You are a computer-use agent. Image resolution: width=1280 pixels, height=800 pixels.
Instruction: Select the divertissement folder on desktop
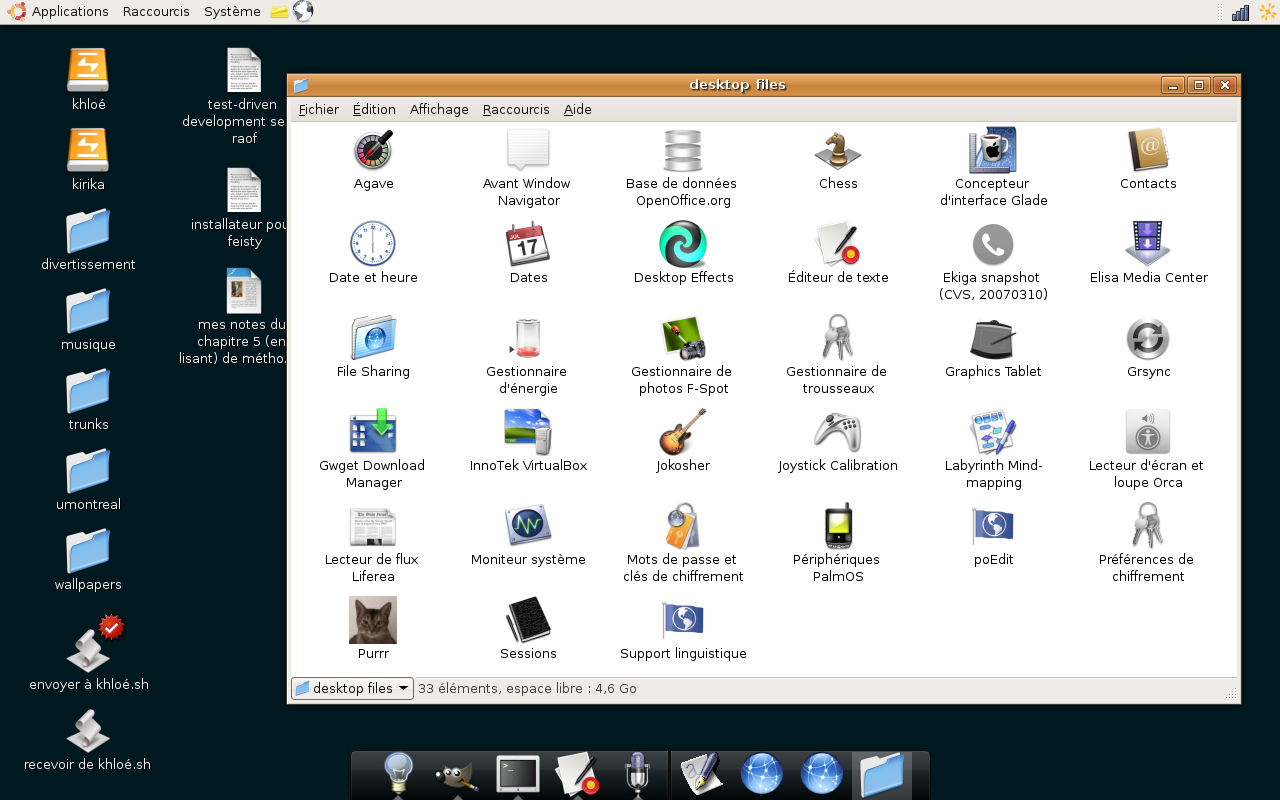[88, 231]
